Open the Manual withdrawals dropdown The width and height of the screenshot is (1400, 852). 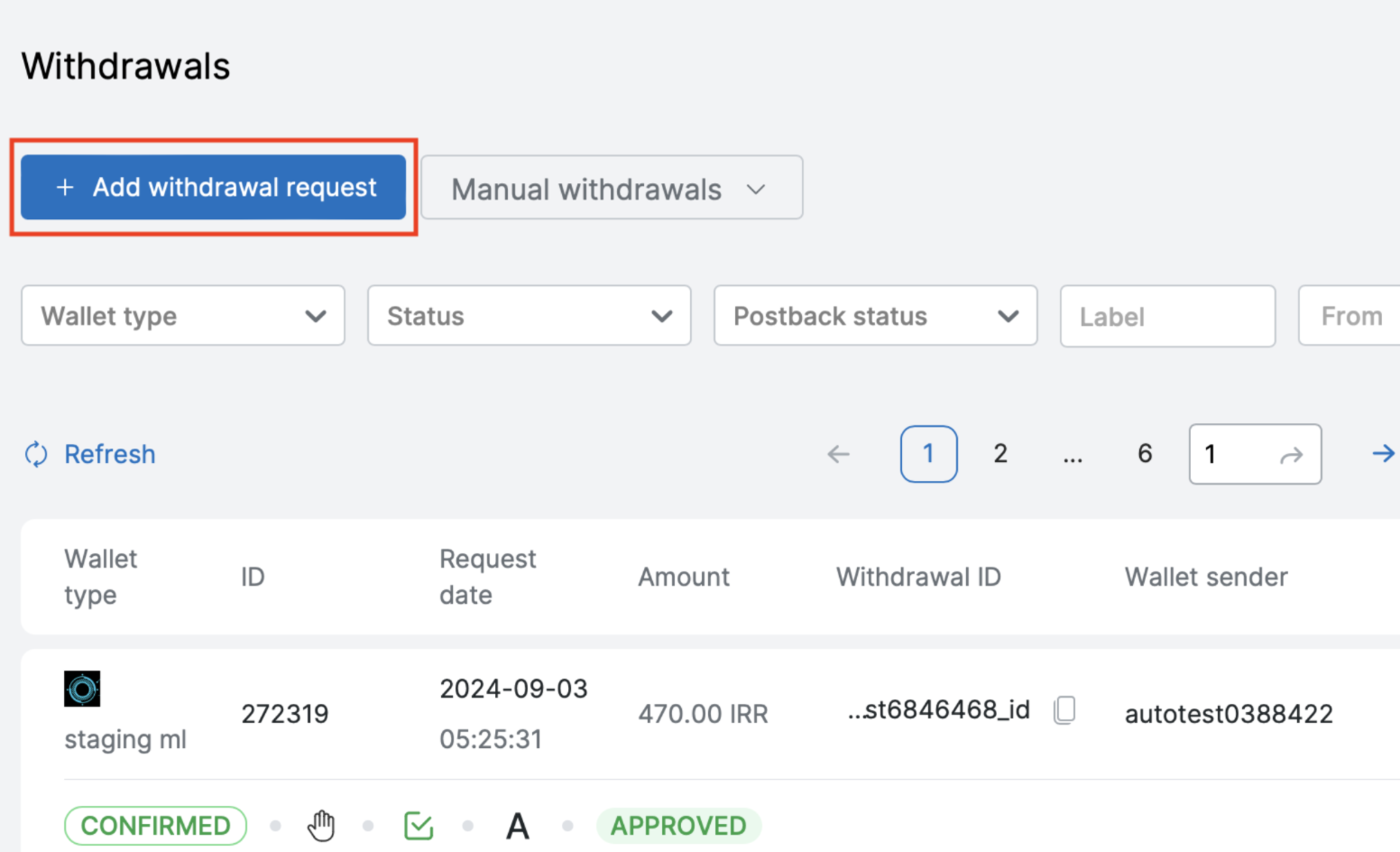(x=611, y=189)
